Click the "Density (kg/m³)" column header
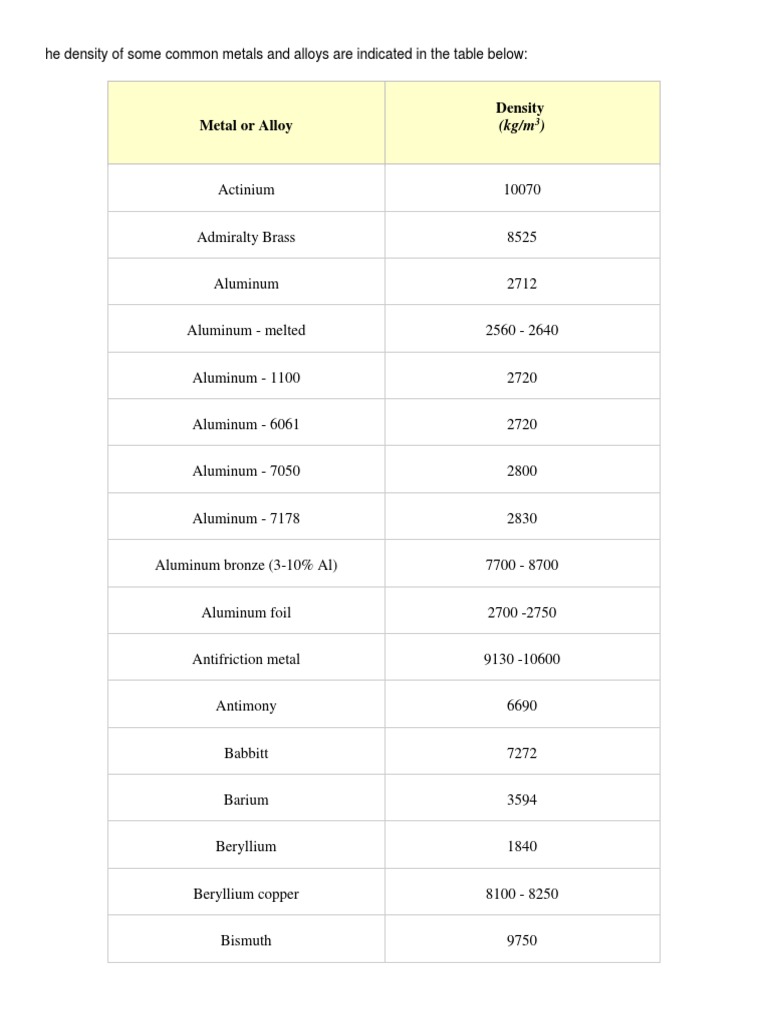 coord(521,117)
